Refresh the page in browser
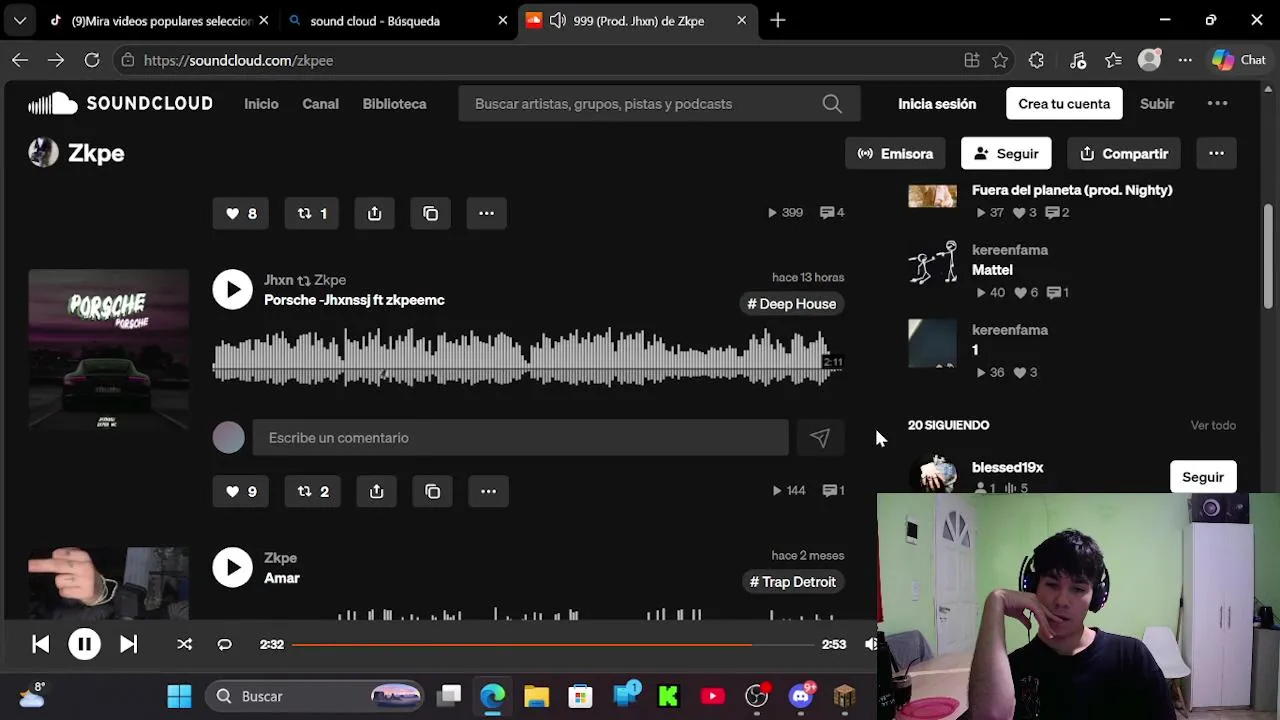The height and width of the screenshot is (720, 1280). (x=92, y=60)
